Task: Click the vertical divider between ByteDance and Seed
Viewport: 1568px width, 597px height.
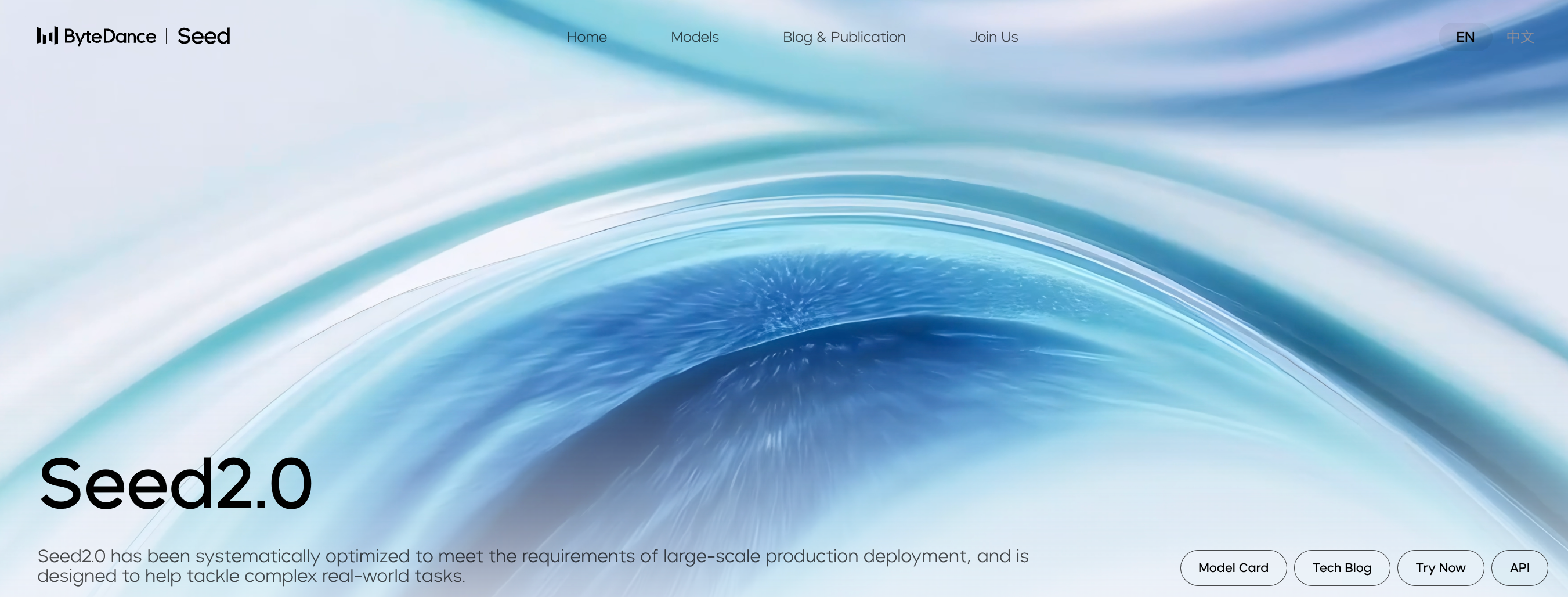Action: (166, 37)
